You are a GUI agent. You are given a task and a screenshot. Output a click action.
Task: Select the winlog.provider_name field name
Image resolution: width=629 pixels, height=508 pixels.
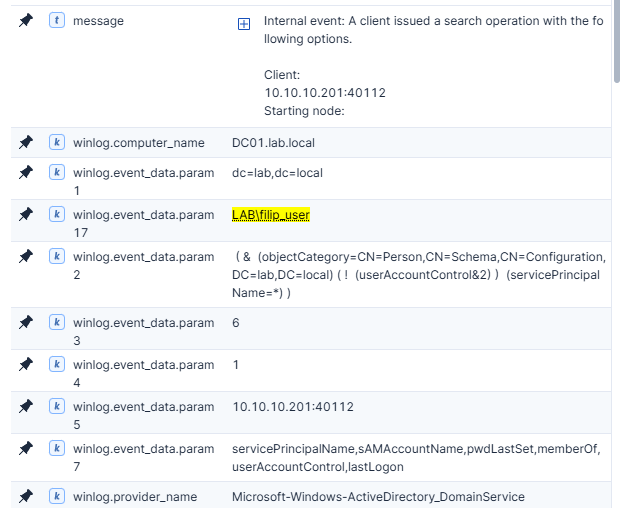click(135, 497)
